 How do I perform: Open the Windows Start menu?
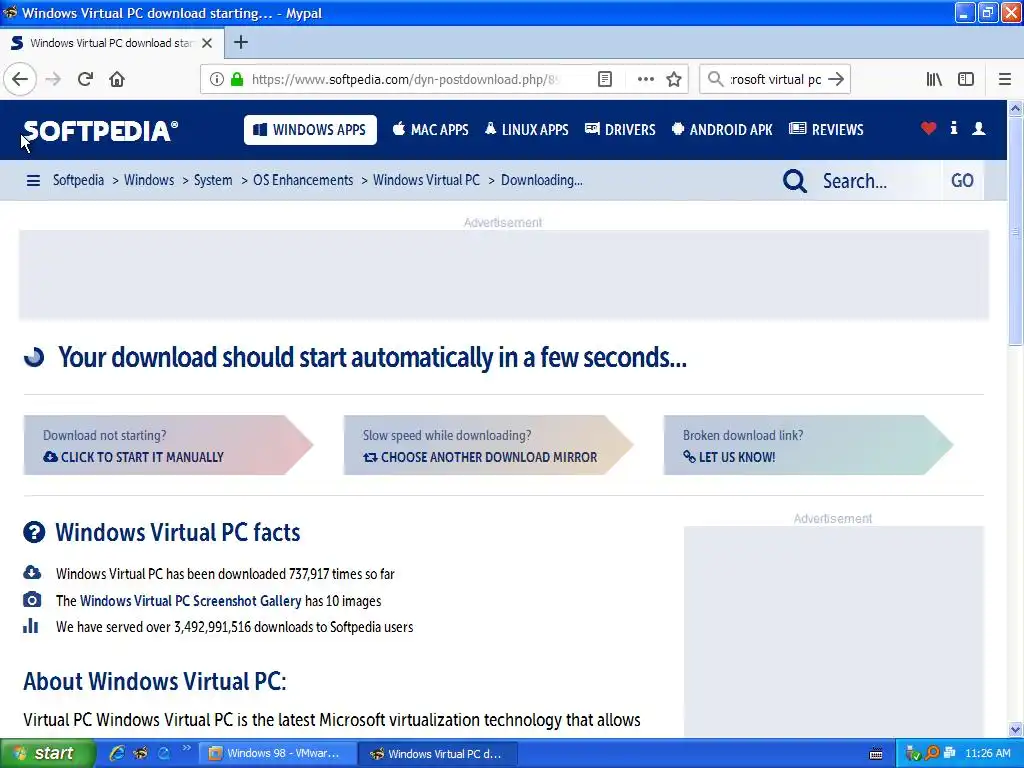tap(48, 754)
